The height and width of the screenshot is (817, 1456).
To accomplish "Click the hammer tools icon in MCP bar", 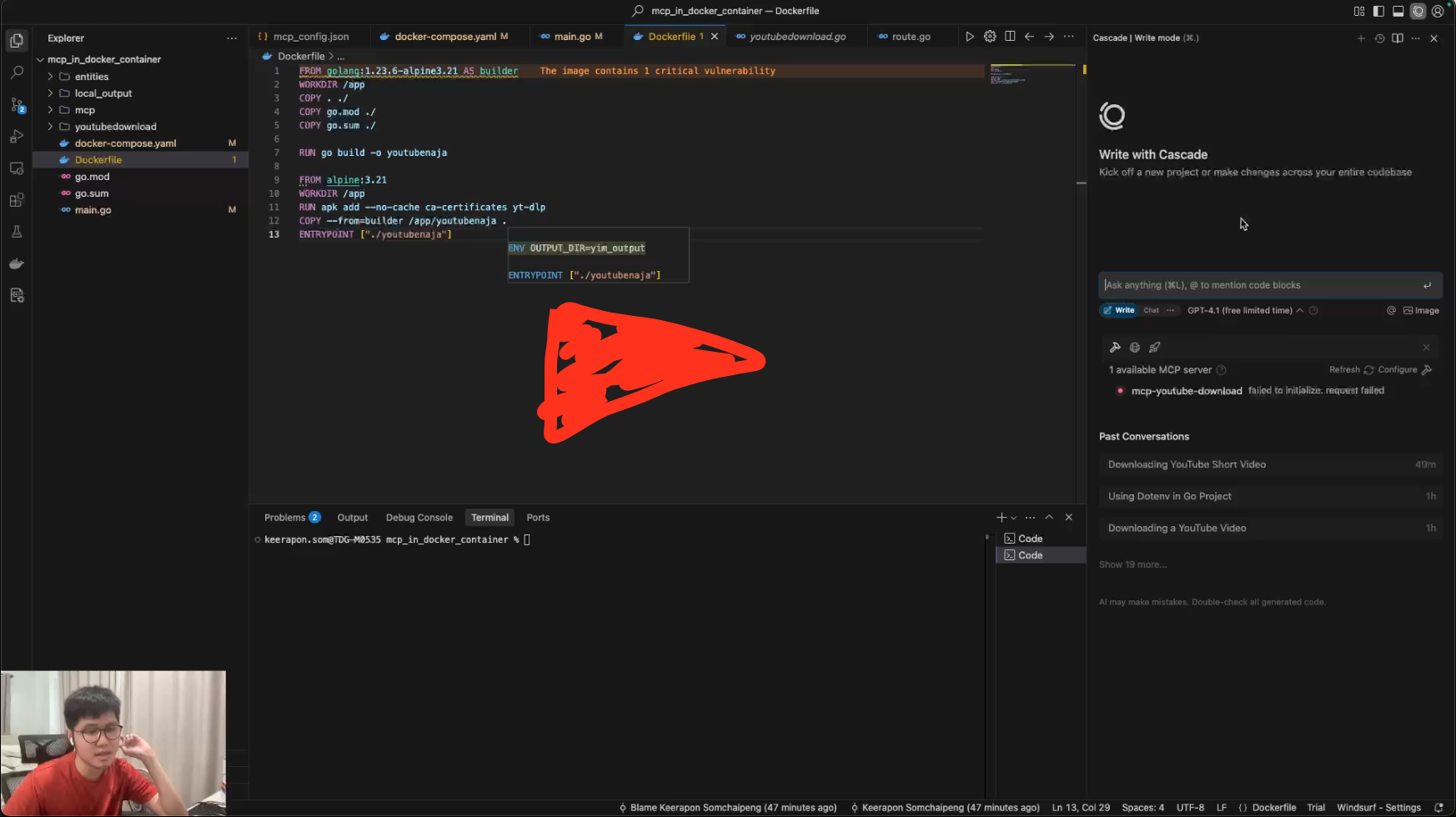I will (1115, 348).
